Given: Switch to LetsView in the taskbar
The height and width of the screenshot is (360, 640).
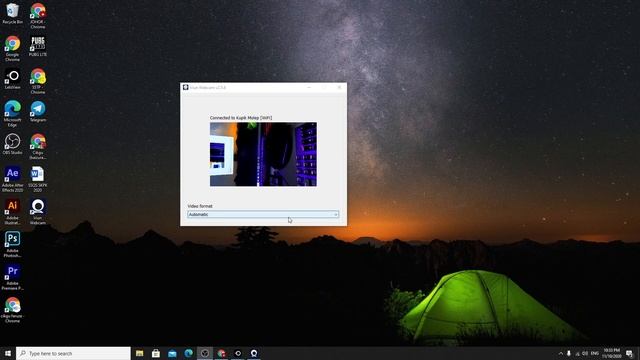Looking at the screenshot, I should click(x=238, y=353).
